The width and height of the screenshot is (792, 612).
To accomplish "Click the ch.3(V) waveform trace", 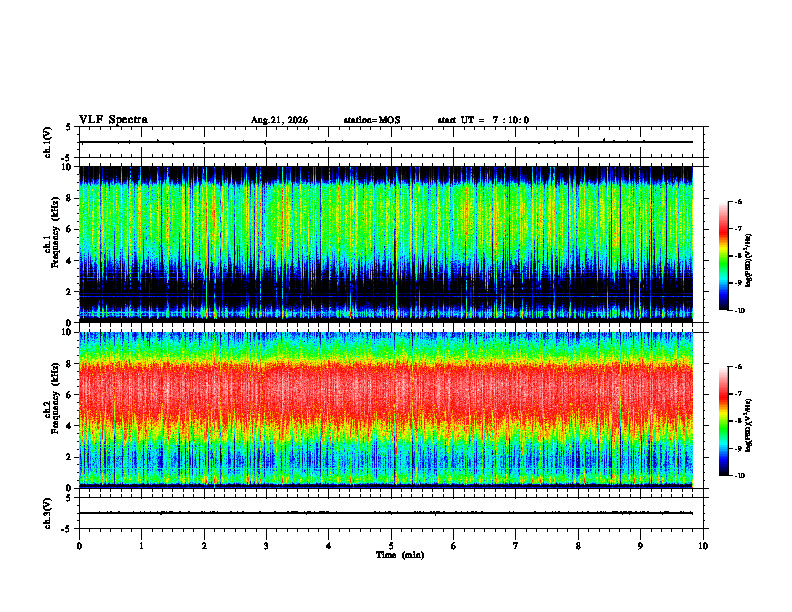I will click(x=386, y=513).
